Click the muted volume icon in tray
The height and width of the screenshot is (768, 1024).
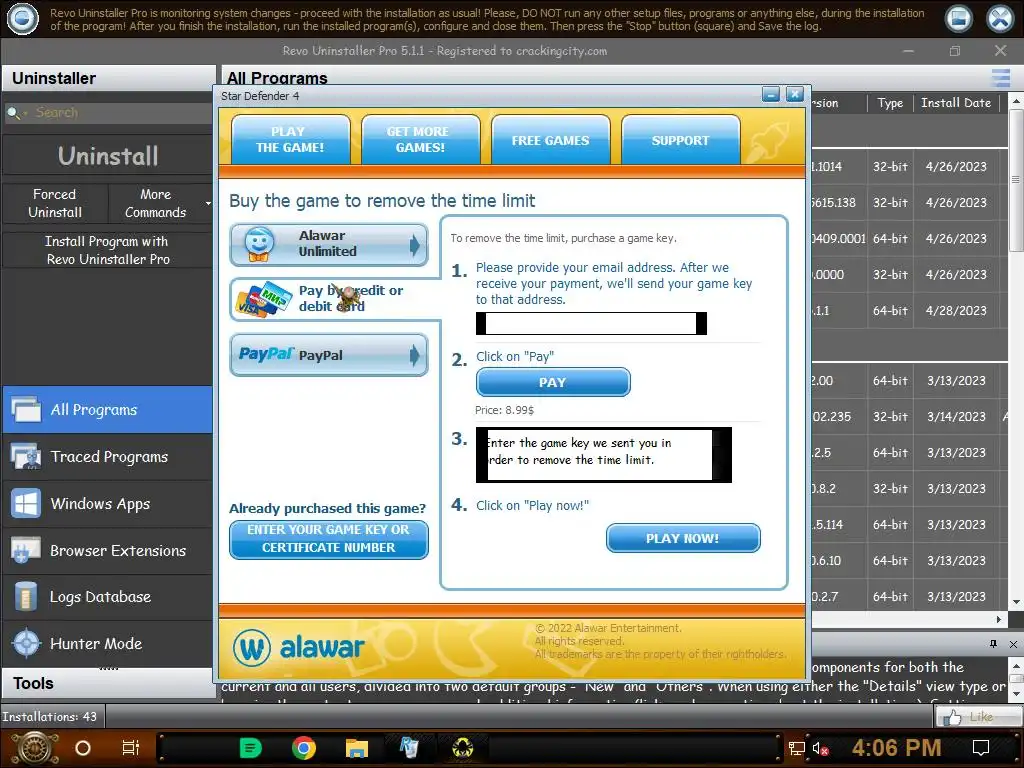point(820,749)
